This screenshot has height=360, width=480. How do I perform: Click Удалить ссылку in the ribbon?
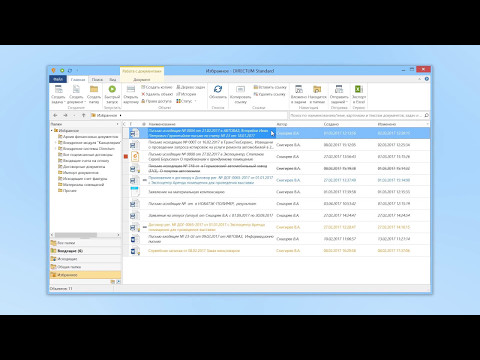(x=270, y=94)
